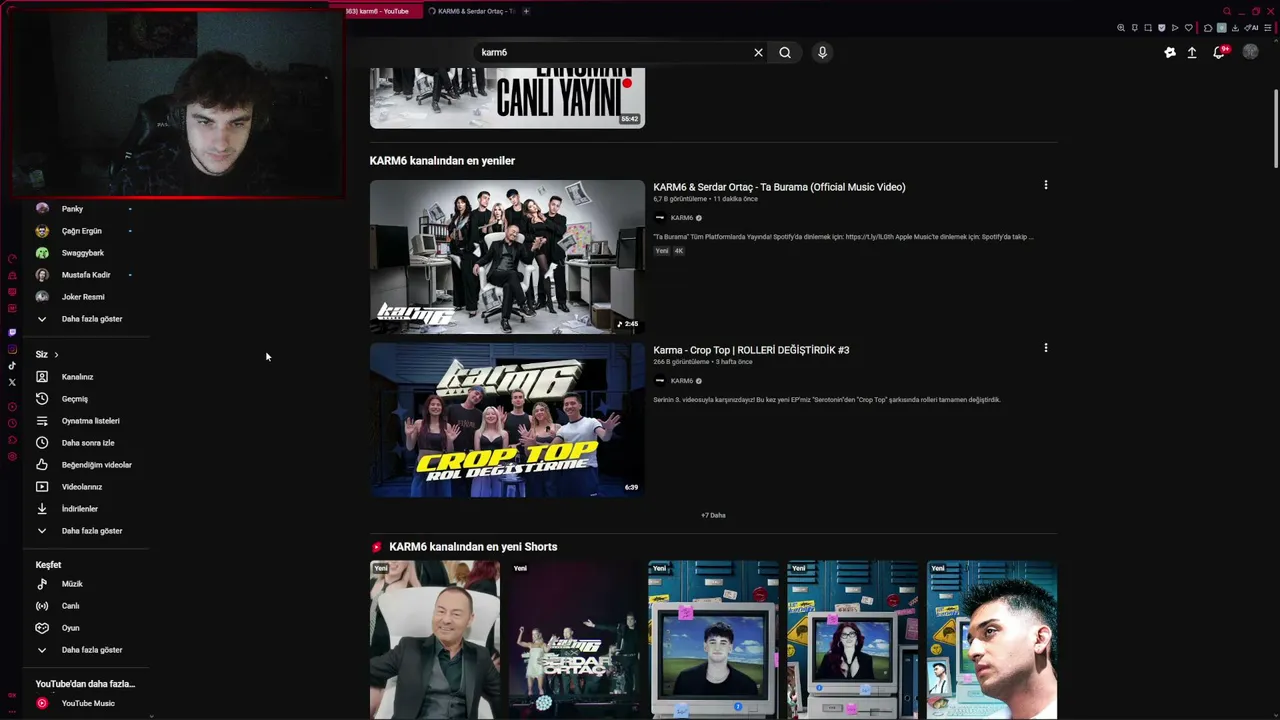
Task: Open the 'SERDAR ORTAÇ' stage Short thumbnail
Action: click(x=574, y=640)
